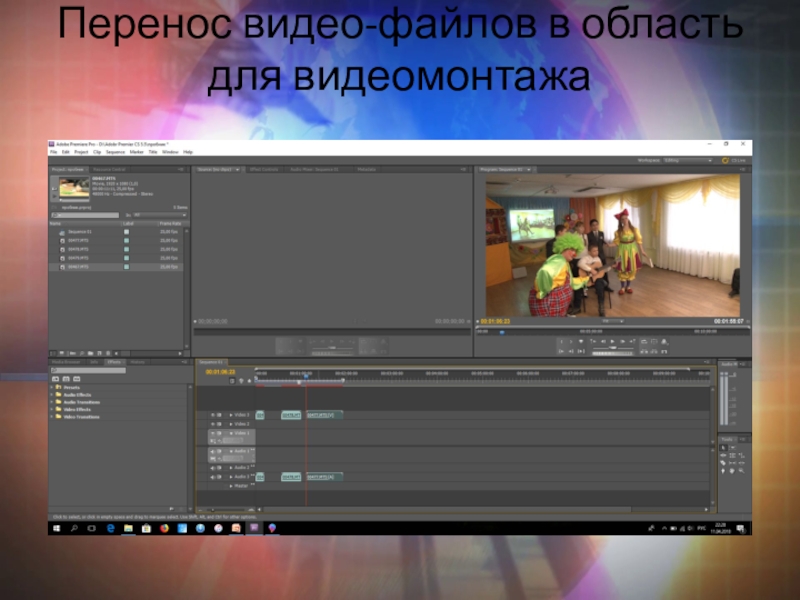Click the Premiere Pro icon in taskbar
Image resolution: width=800 pixels, height=600 pixels.
click(253, 527)
